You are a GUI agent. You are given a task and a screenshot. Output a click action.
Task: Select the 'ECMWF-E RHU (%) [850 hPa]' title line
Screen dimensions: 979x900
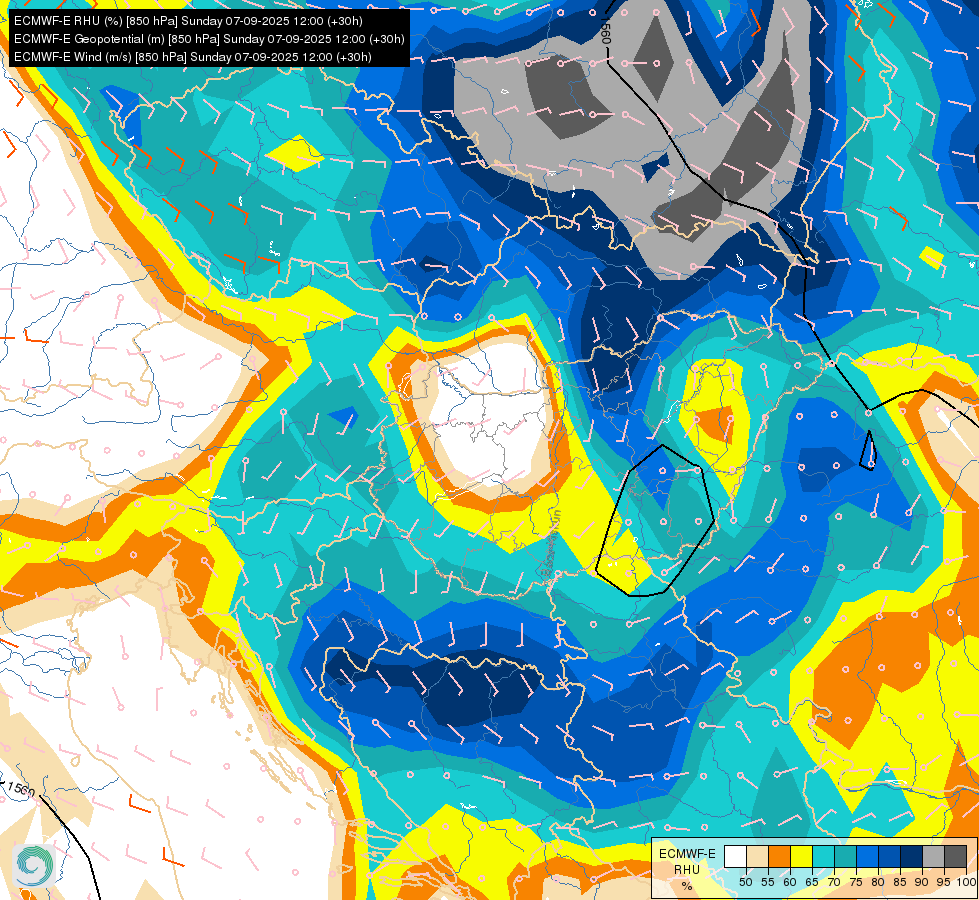pyautogui.click(x=188, y=21)
